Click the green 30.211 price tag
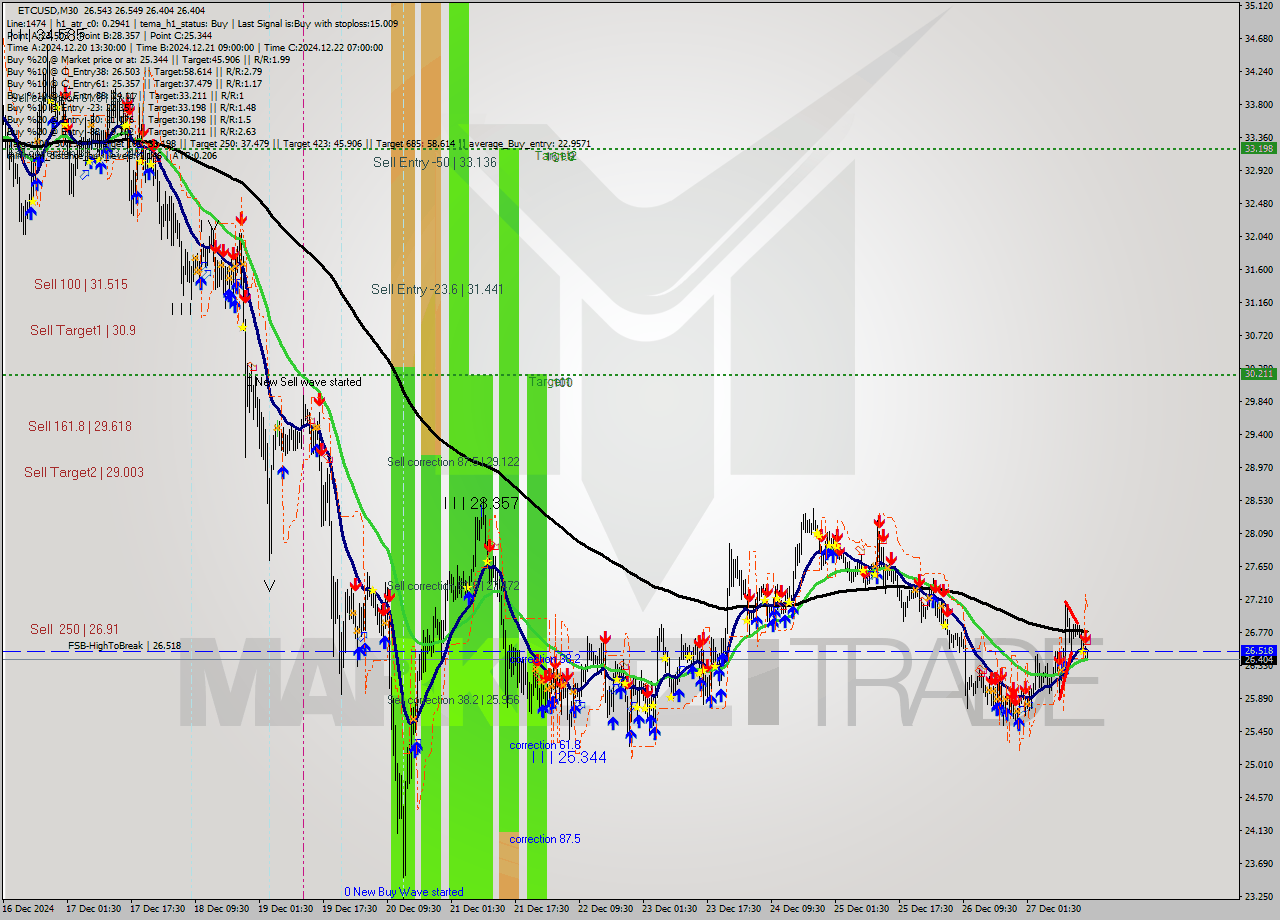 pos(1258,373)
